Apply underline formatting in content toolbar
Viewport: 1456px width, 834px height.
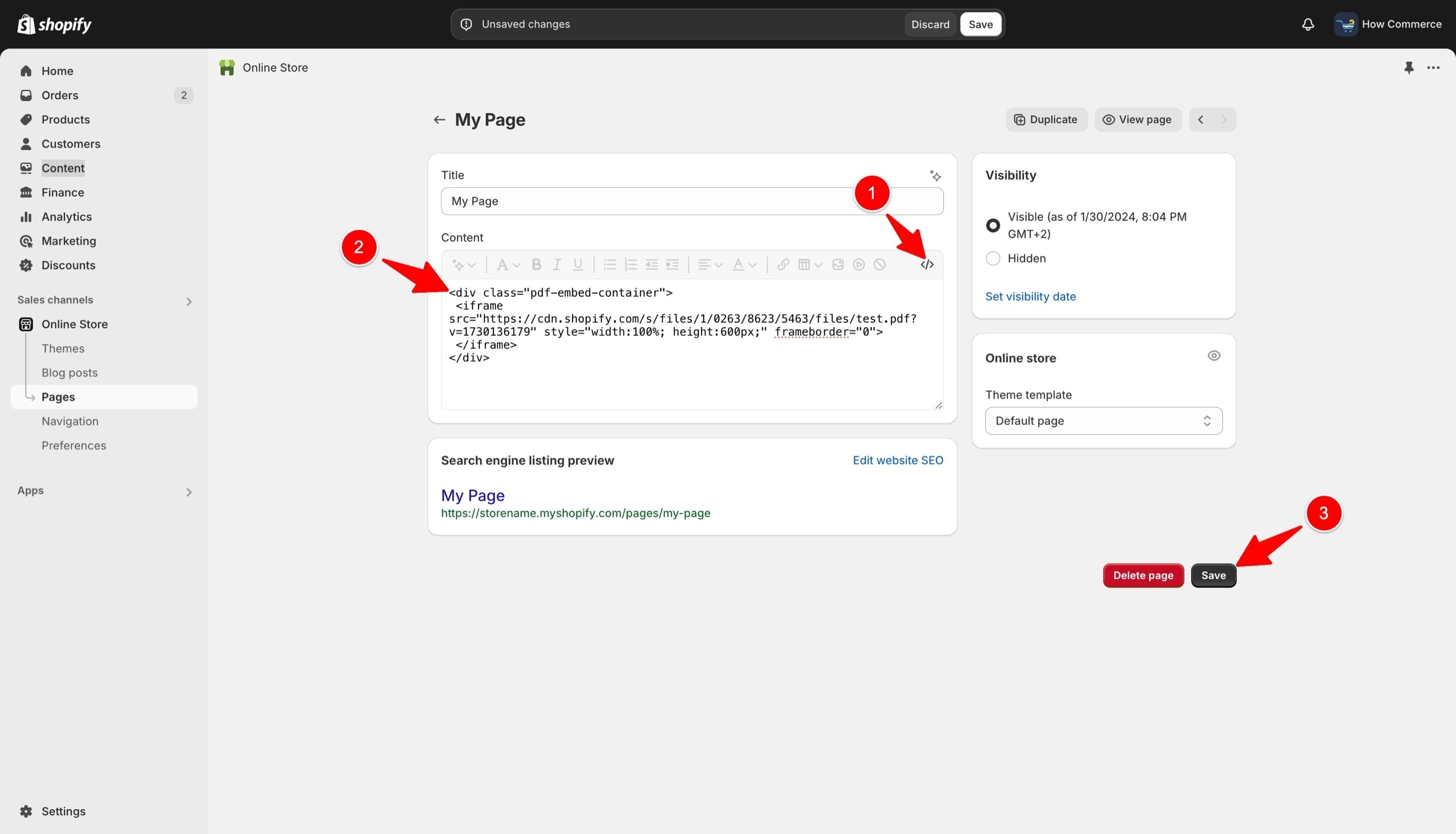578,265
